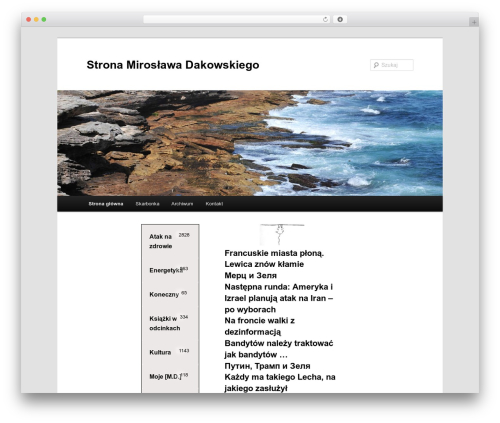Click the 334 count beside Książki w odcinkach
500x423 pixels.
(x=184, y=317)
